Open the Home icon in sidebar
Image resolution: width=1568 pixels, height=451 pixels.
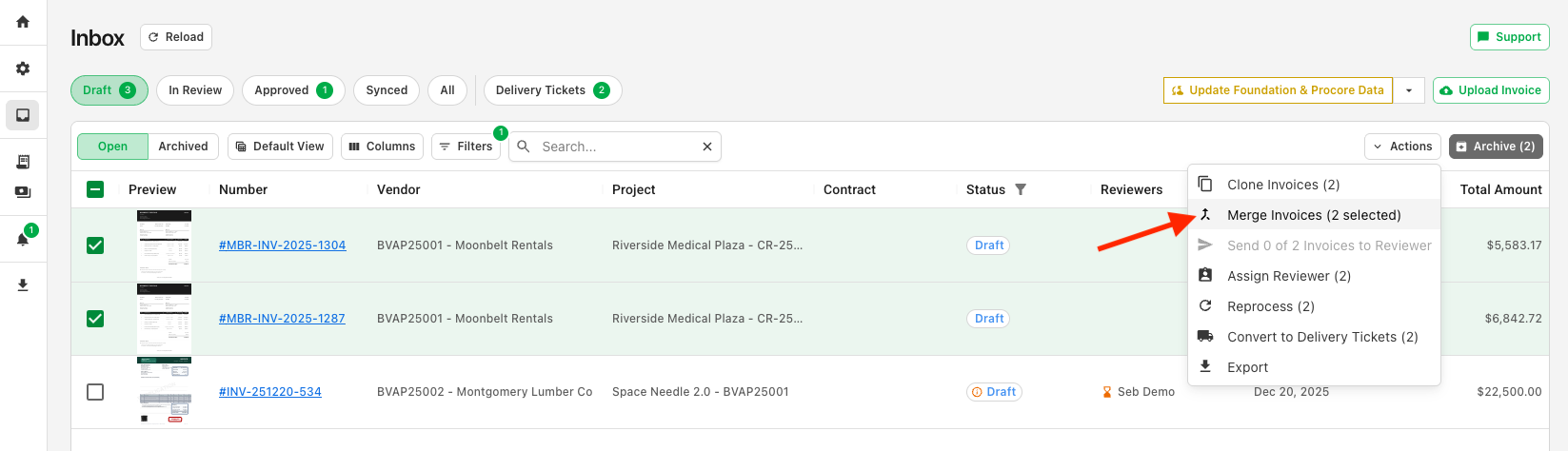(x=23, y=21)
